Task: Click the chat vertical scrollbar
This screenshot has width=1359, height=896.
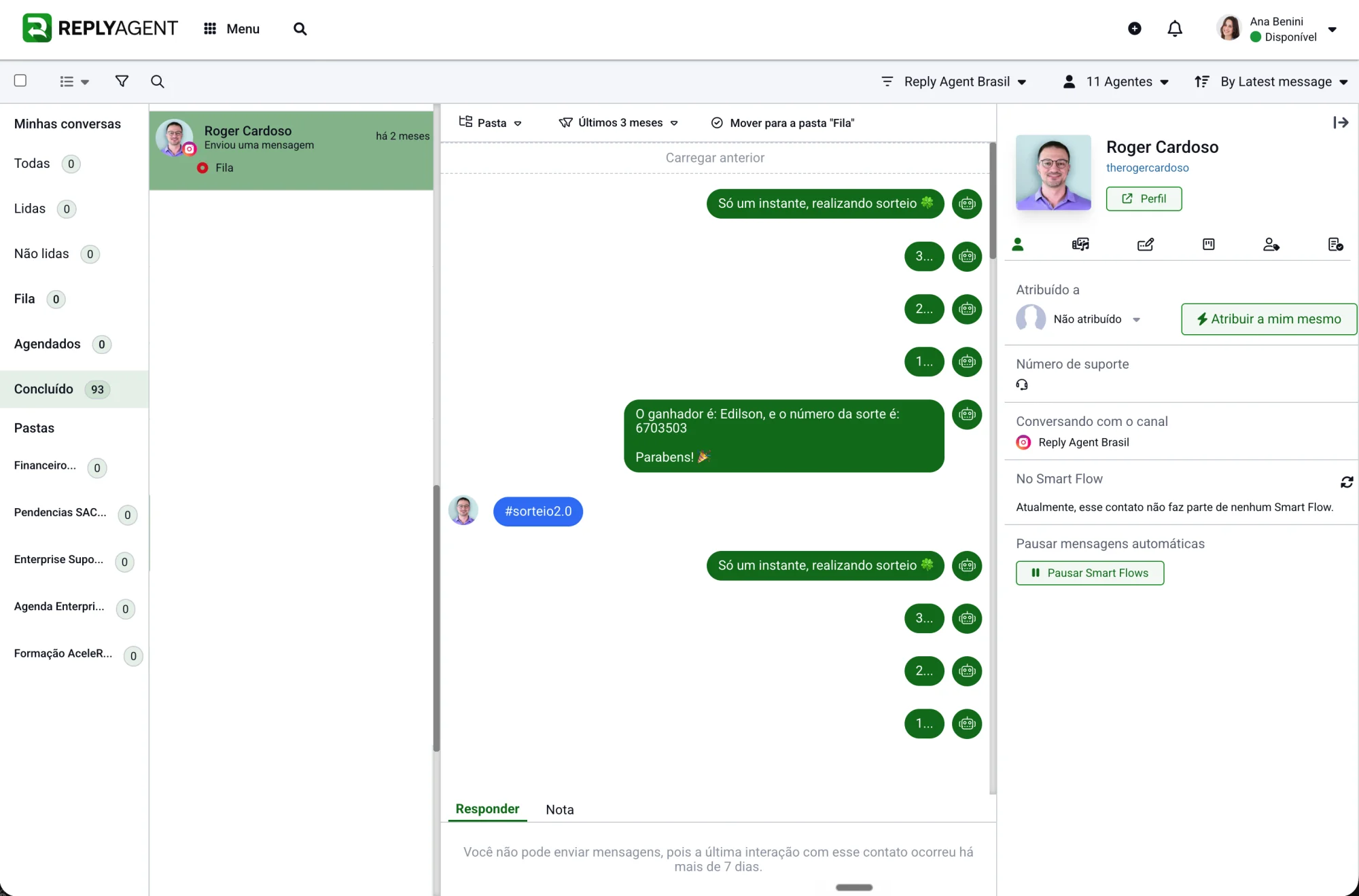Action: 993,200
